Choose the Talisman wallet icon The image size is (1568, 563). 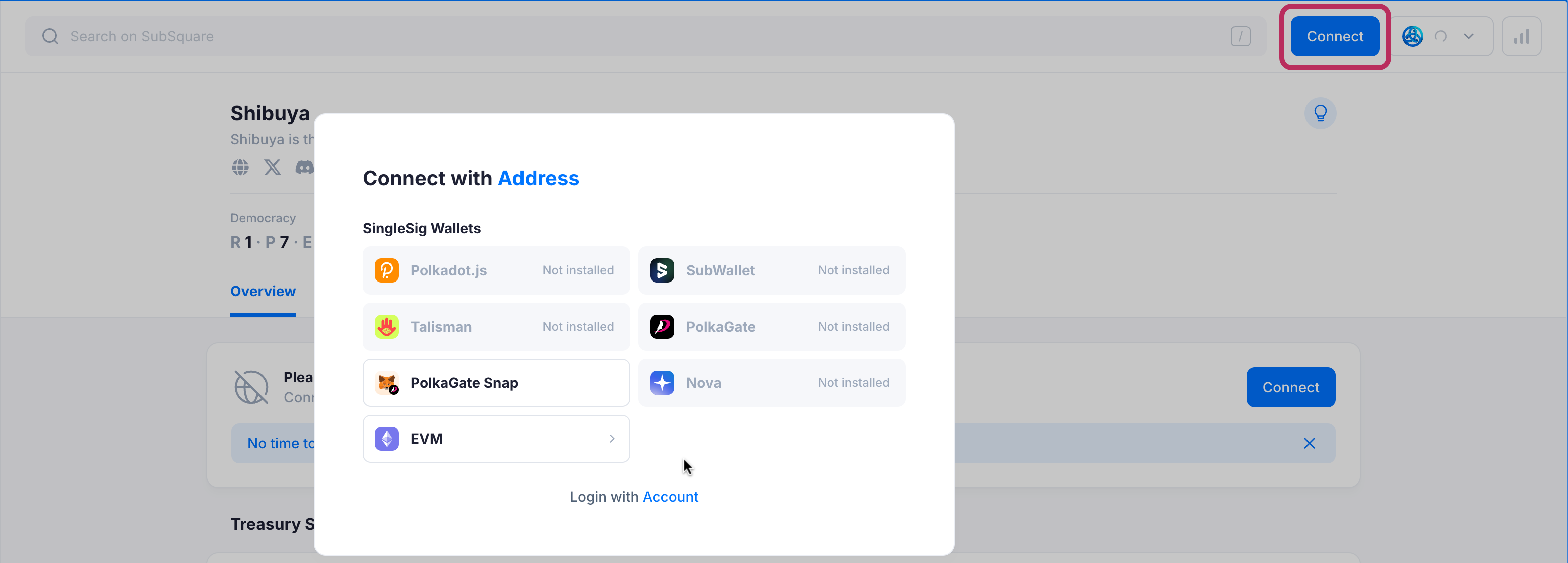(386, 327)
